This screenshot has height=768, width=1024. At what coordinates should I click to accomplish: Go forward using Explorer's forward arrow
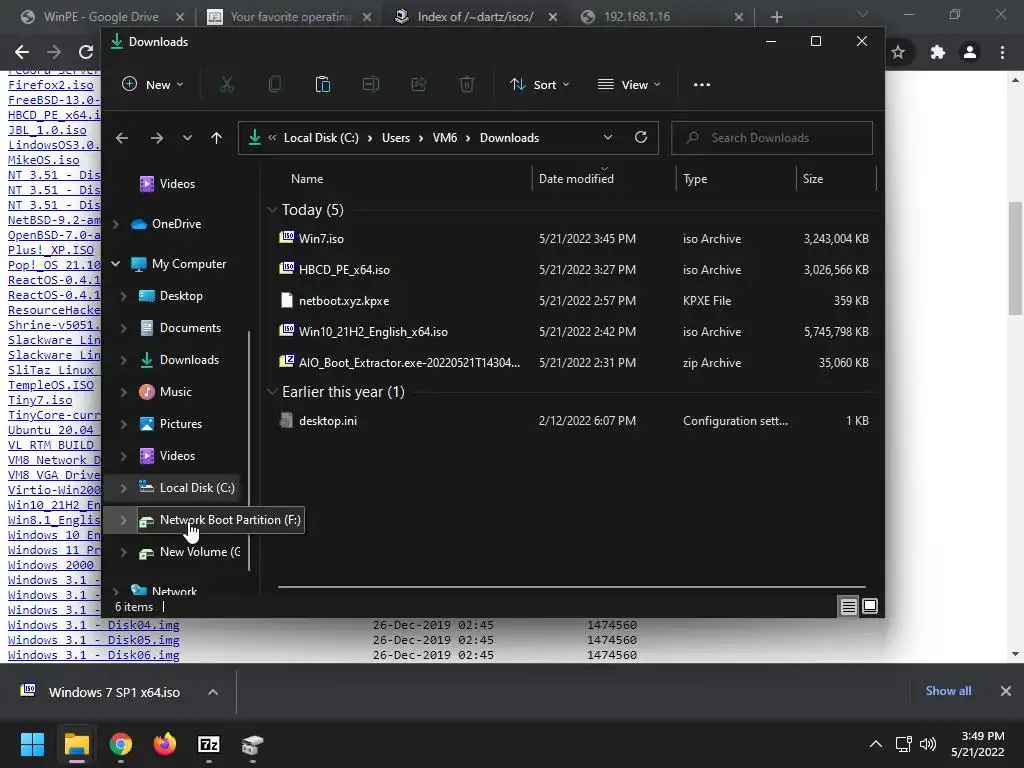(x=156, y=138)
